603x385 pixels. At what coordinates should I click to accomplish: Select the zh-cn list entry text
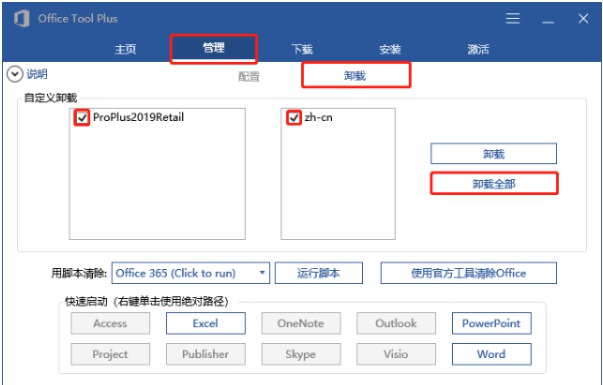[x=318, y=117]
